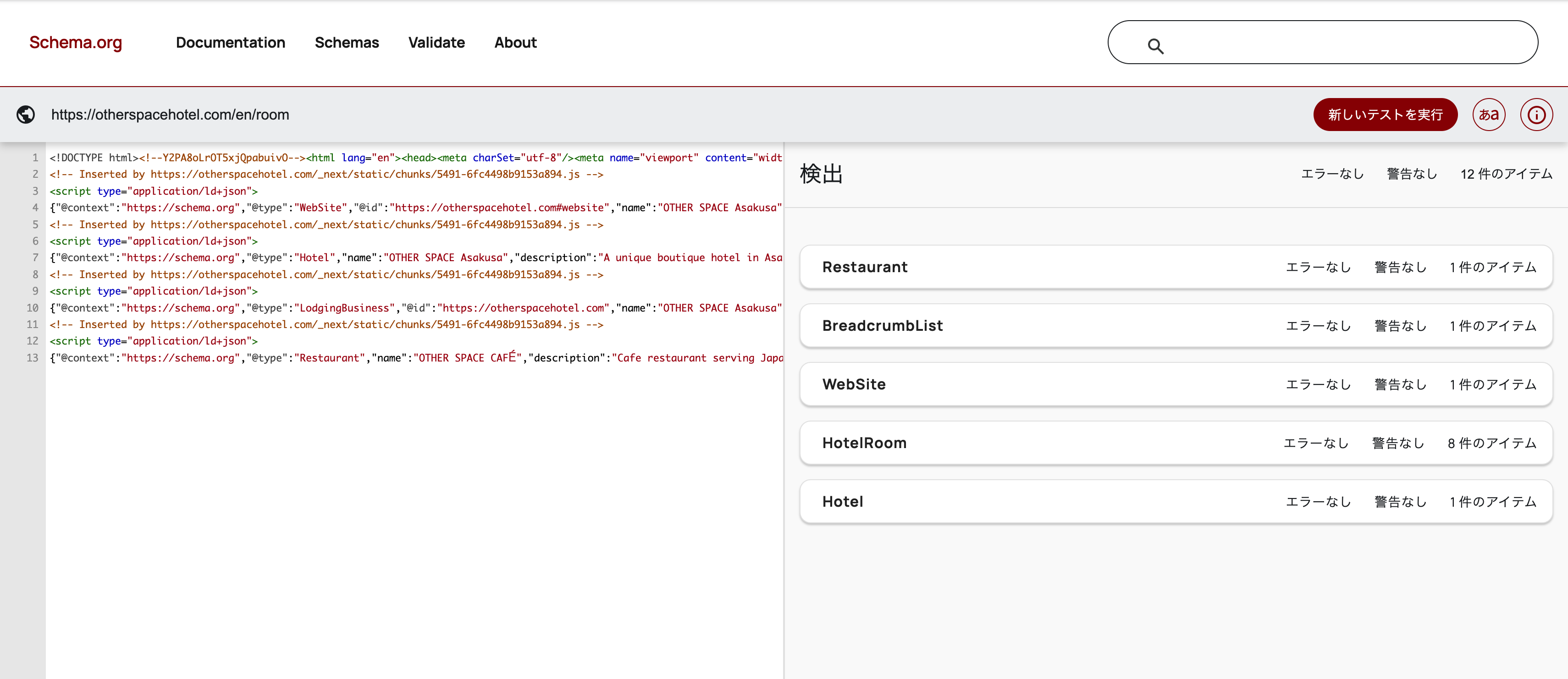Viewport: 1568px width, 679px height.
Task: Click エラーなし in the Hotel row
Action: (x=1319, y=501)
